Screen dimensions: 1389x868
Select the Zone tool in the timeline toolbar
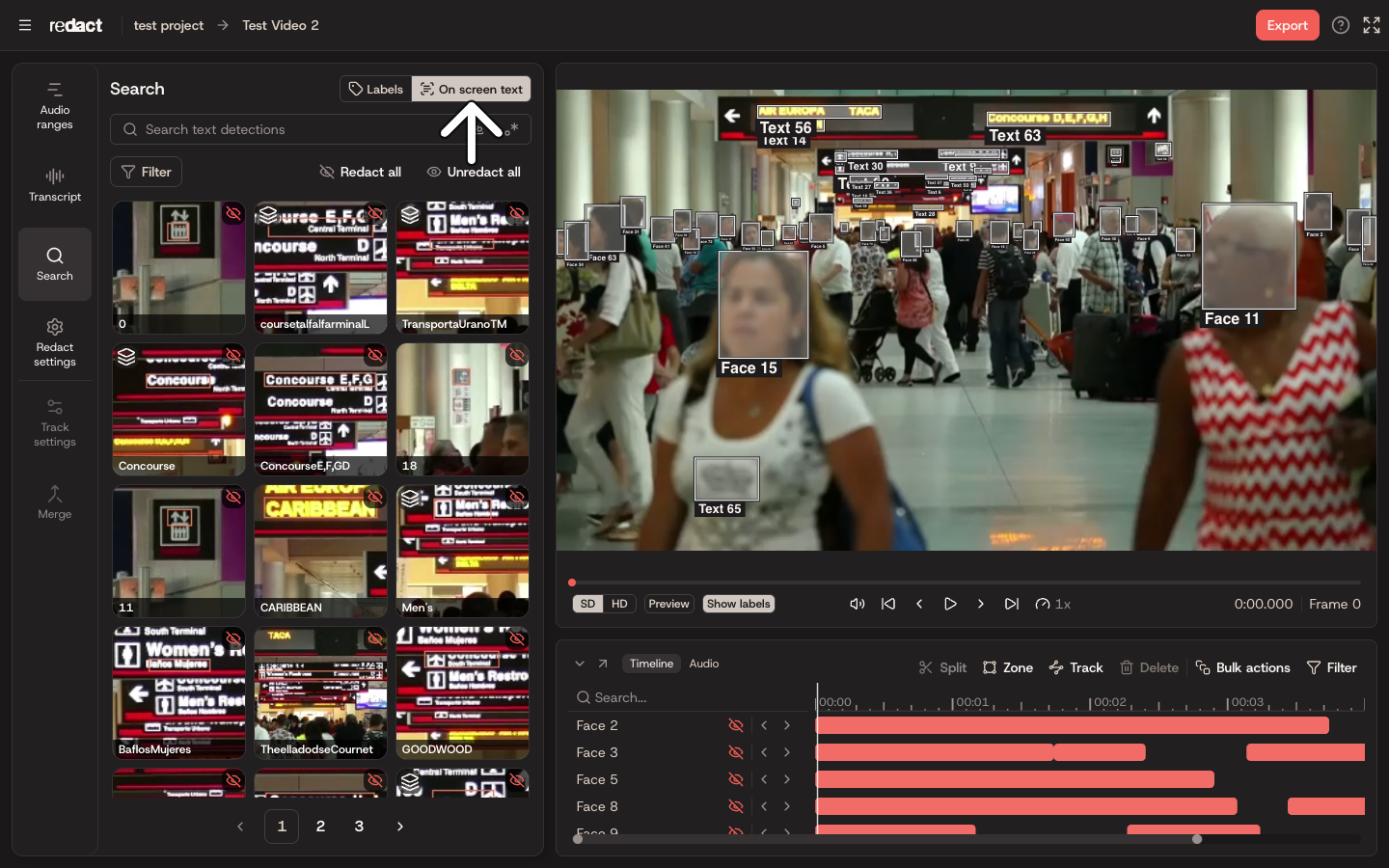point(1008,667)
